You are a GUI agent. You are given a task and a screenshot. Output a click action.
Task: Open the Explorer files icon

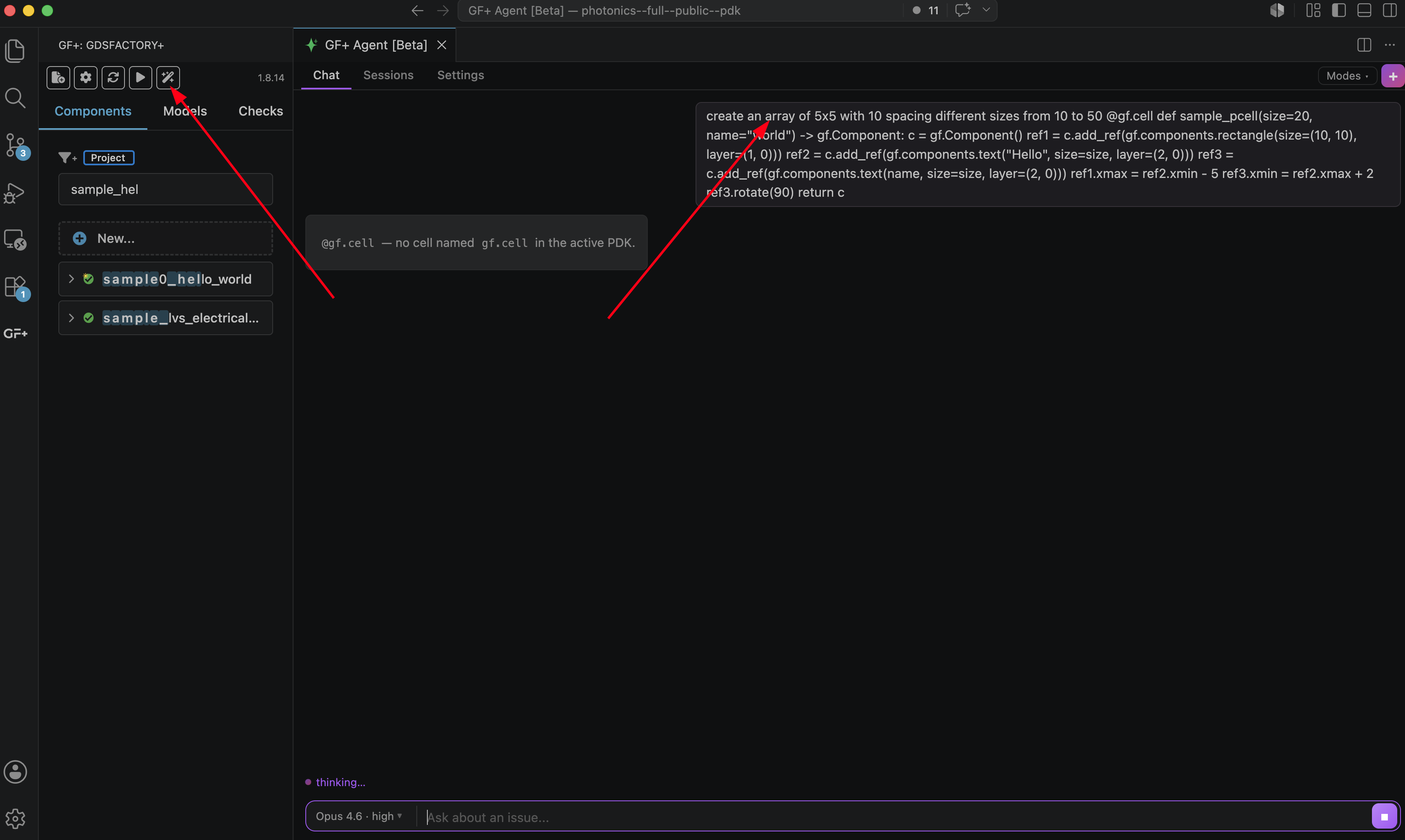point(15,51)
